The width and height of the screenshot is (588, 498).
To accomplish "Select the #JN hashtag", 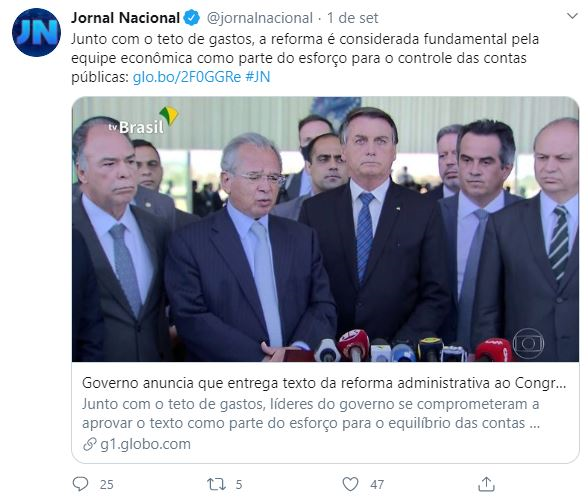I will tap(258, 77).
